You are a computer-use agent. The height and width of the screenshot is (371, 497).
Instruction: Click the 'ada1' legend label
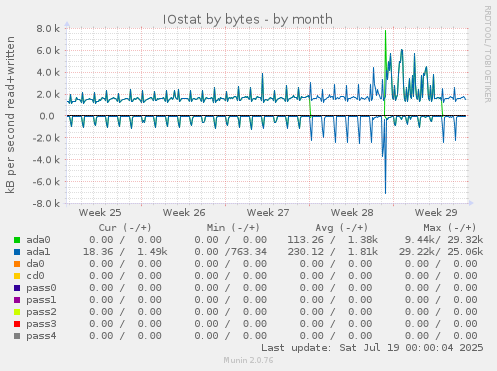38,252
